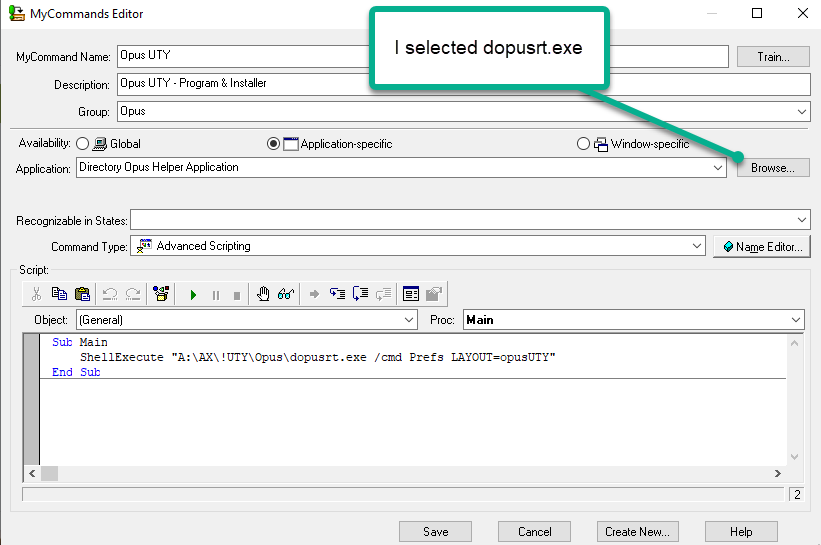This screenshot has height=545, width=821.
Task: Click the script scroll-up arrow
Action: [794, 343]
